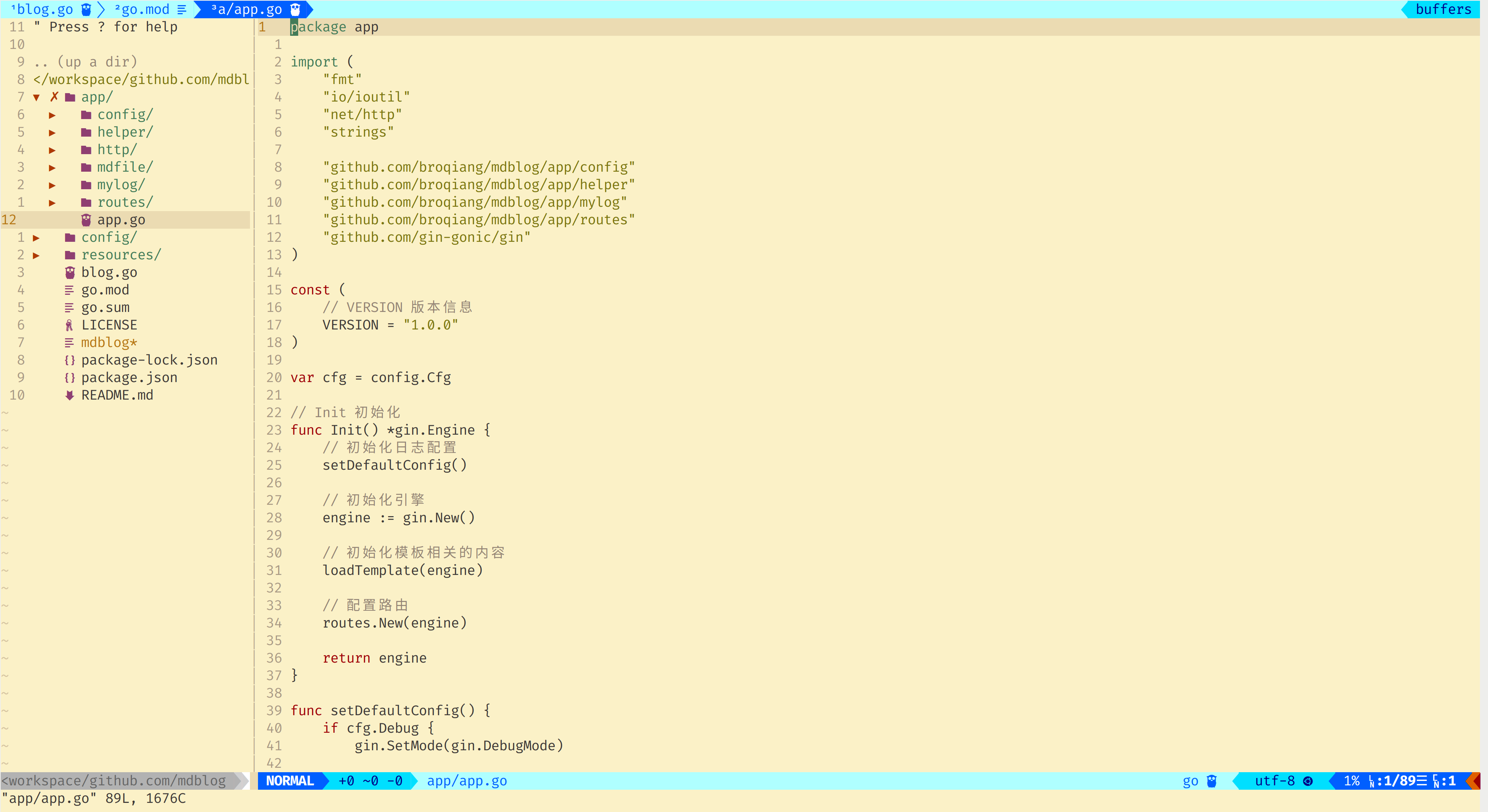Click the NORMAL mode indicator
This screenshot has height=812, width=1488.
point(290,781)
